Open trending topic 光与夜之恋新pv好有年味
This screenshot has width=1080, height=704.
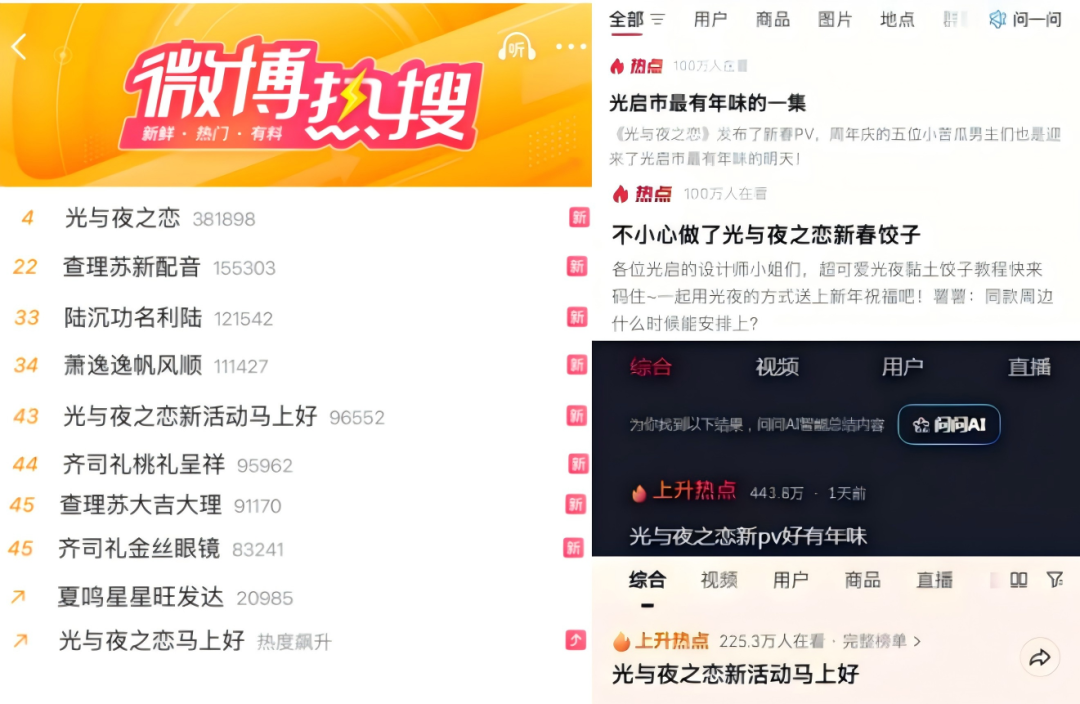click(x=747, y=536)
